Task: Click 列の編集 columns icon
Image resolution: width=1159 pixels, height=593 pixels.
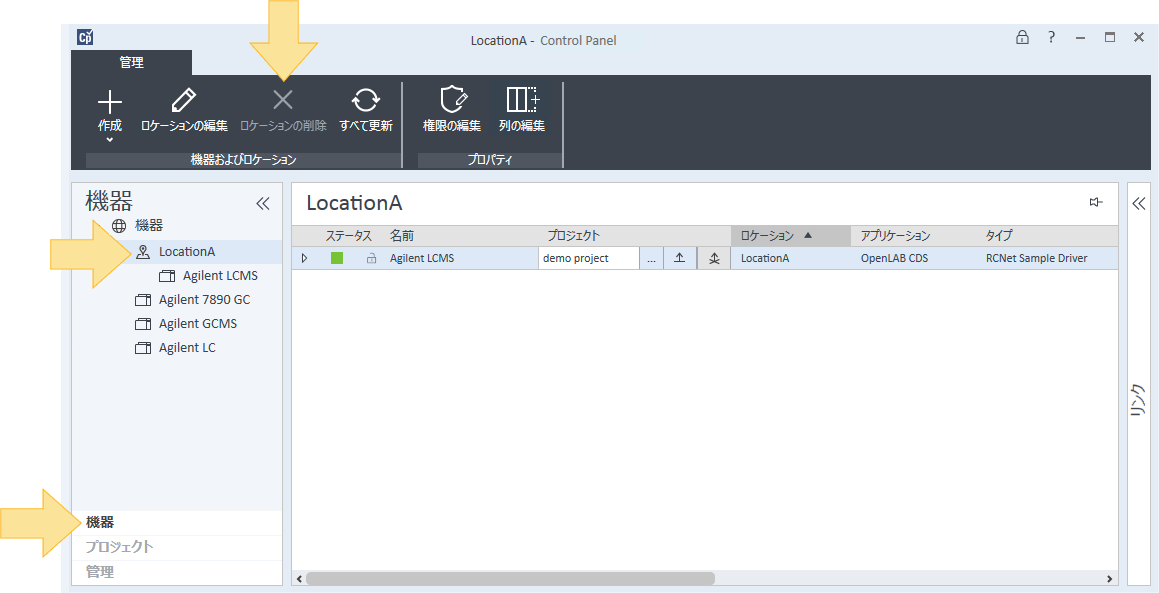Action: 522,100
